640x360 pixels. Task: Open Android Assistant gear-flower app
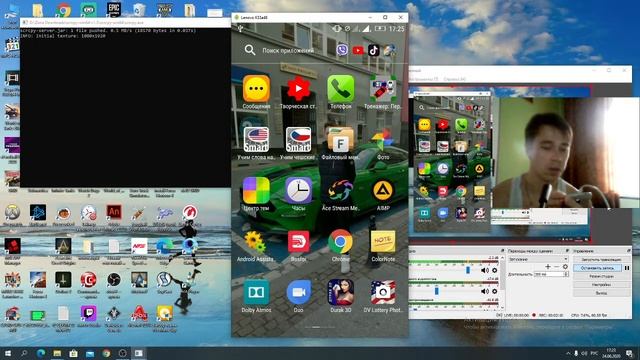(x=256, y=242)
